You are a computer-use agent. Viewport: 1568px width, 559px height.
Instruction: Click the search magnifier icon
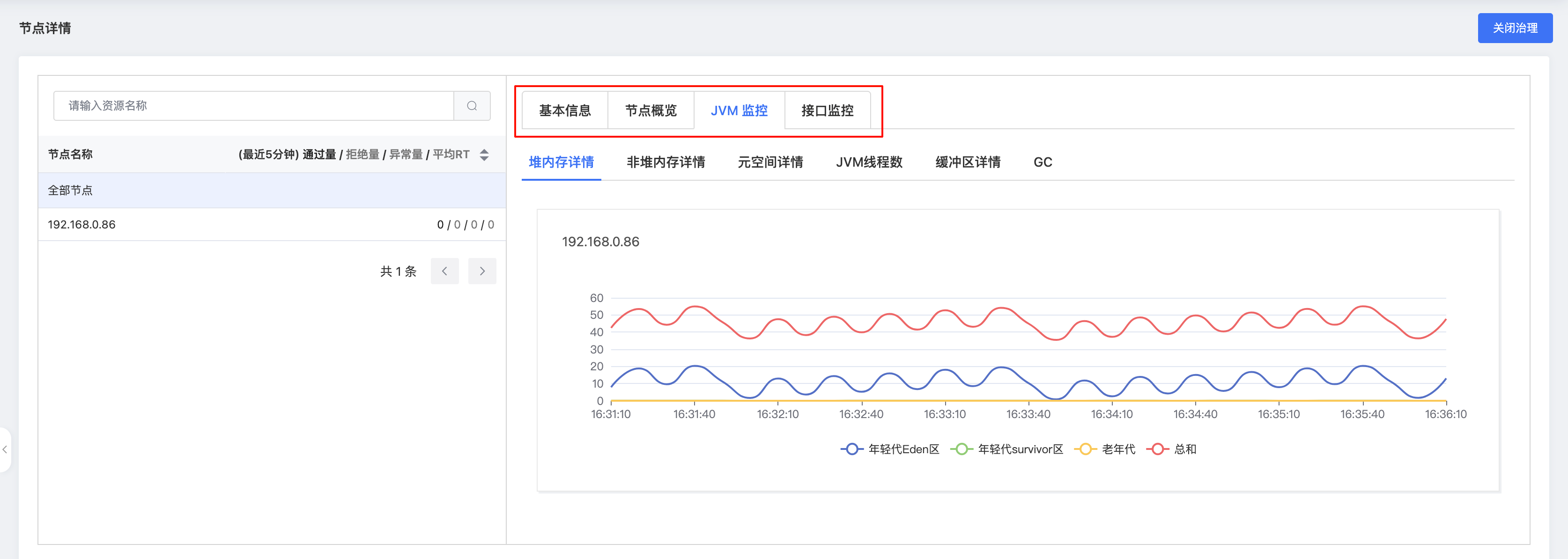pos(472,106)
